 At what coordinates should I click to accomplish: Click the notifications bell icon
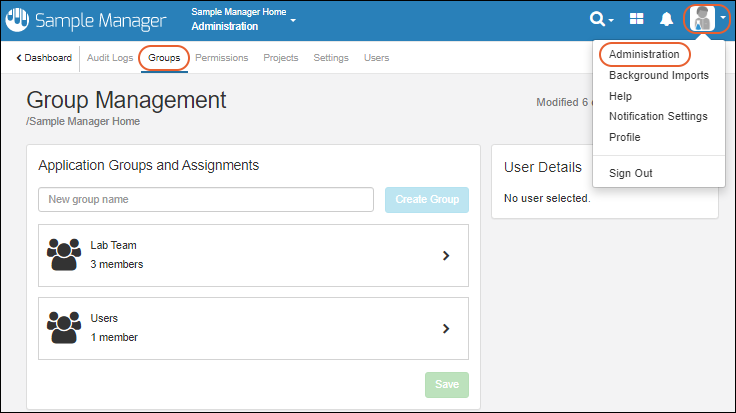[666, 19]
